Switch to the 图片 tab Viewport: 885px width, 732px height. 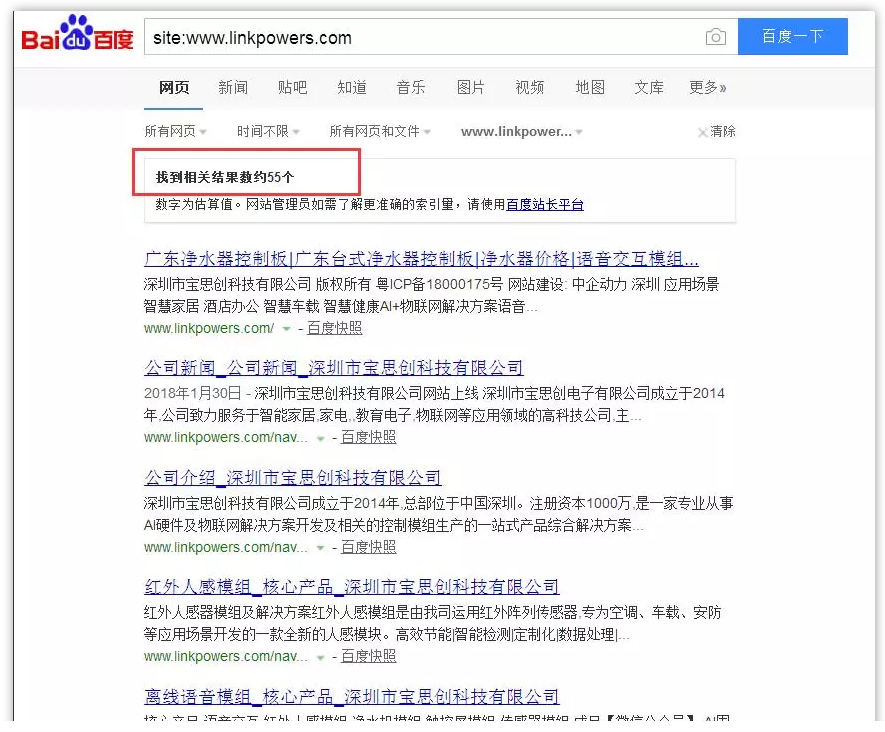(471, 87)
